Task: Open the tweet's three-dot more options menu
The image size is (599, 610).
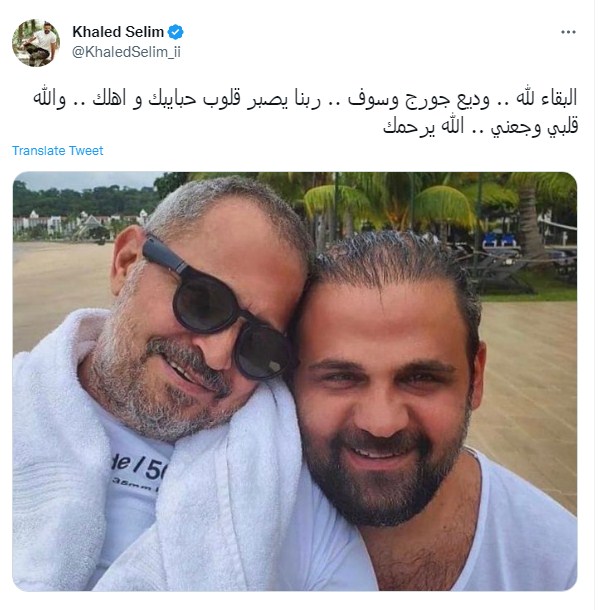Action: coord(567,32)
